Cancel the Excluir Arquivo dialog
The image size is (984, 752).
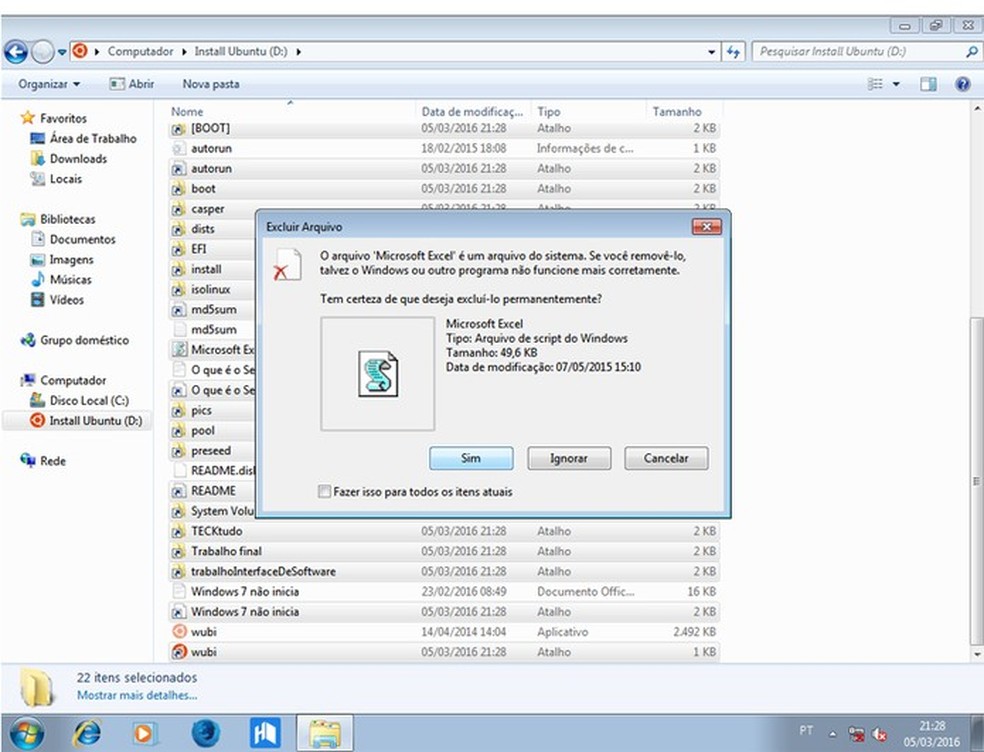click(x=666, y=458)
